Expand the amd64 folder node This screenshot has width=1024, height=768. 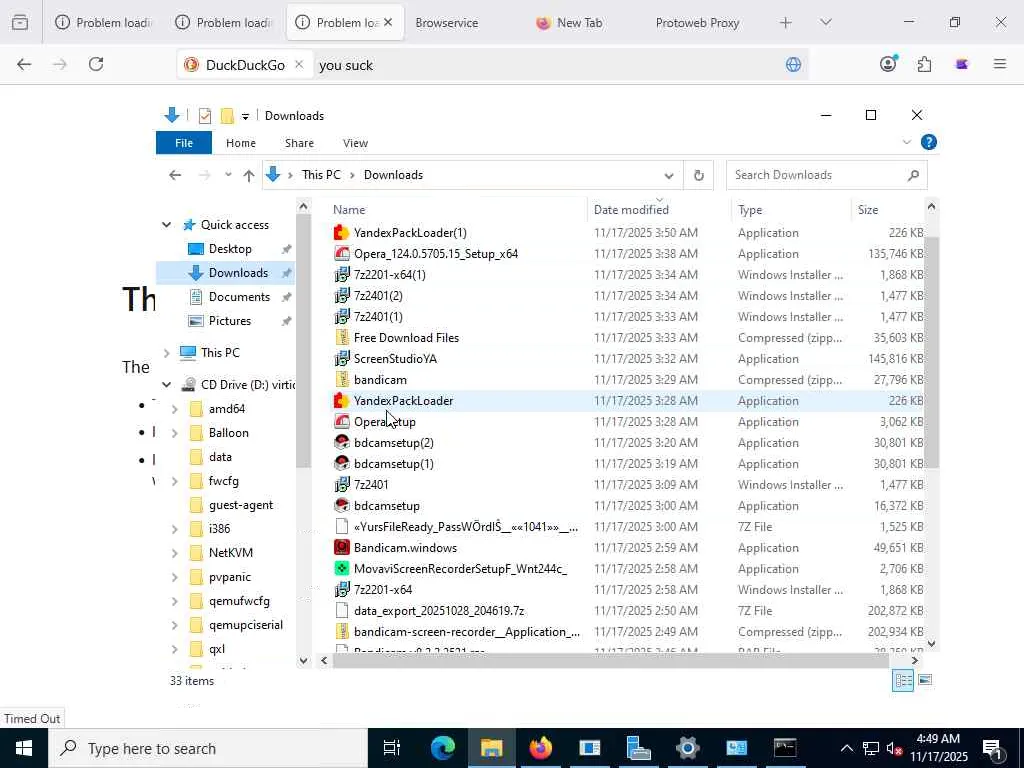[x=174, y=409]
